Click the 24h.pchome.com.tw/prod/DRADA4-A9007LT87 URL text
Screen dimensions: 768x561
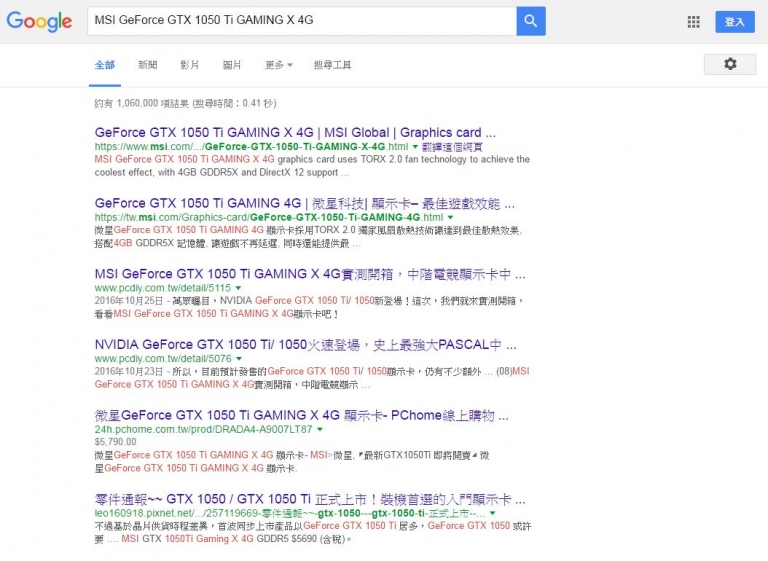[x=203, y=429]
